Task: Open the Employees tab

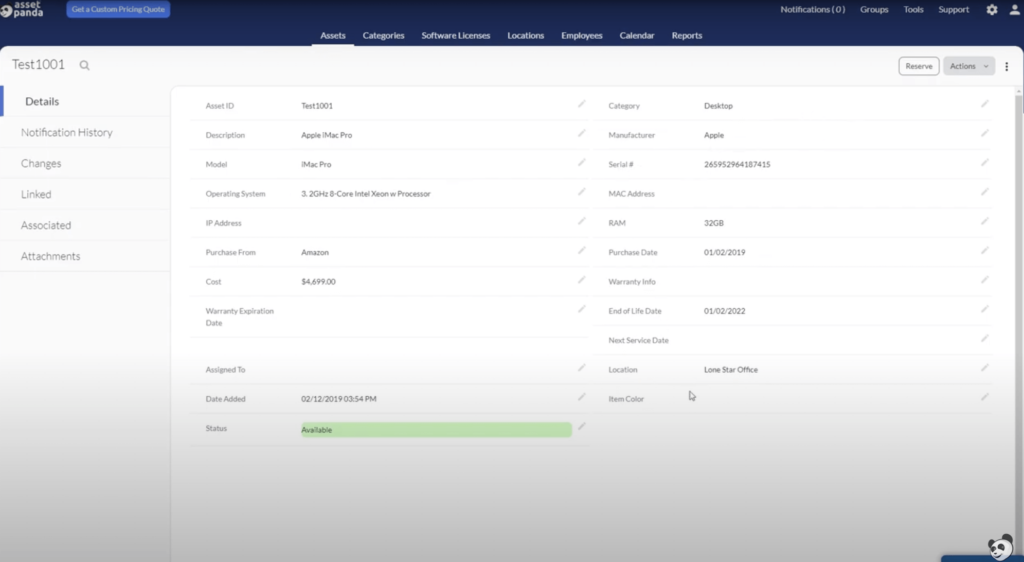Action: [581, 35]
